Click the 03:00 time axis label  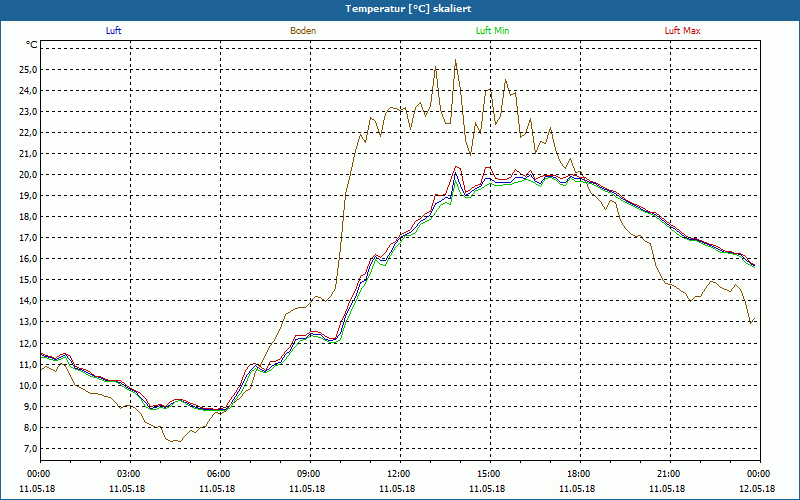[128, 473]
